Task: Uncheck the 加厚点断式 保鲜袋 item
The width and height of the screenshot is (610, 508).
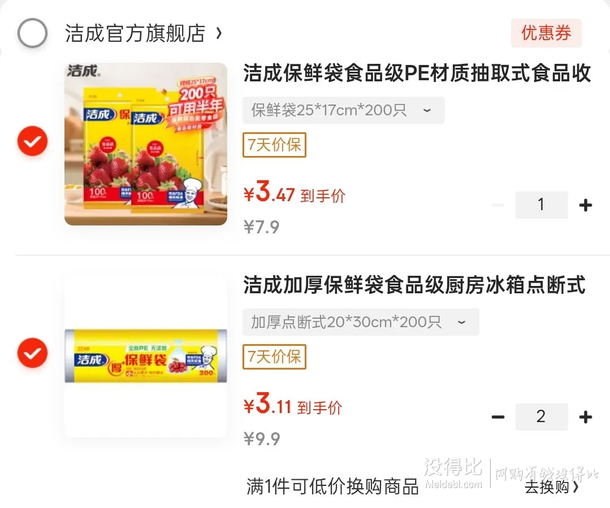Action: 32,353
